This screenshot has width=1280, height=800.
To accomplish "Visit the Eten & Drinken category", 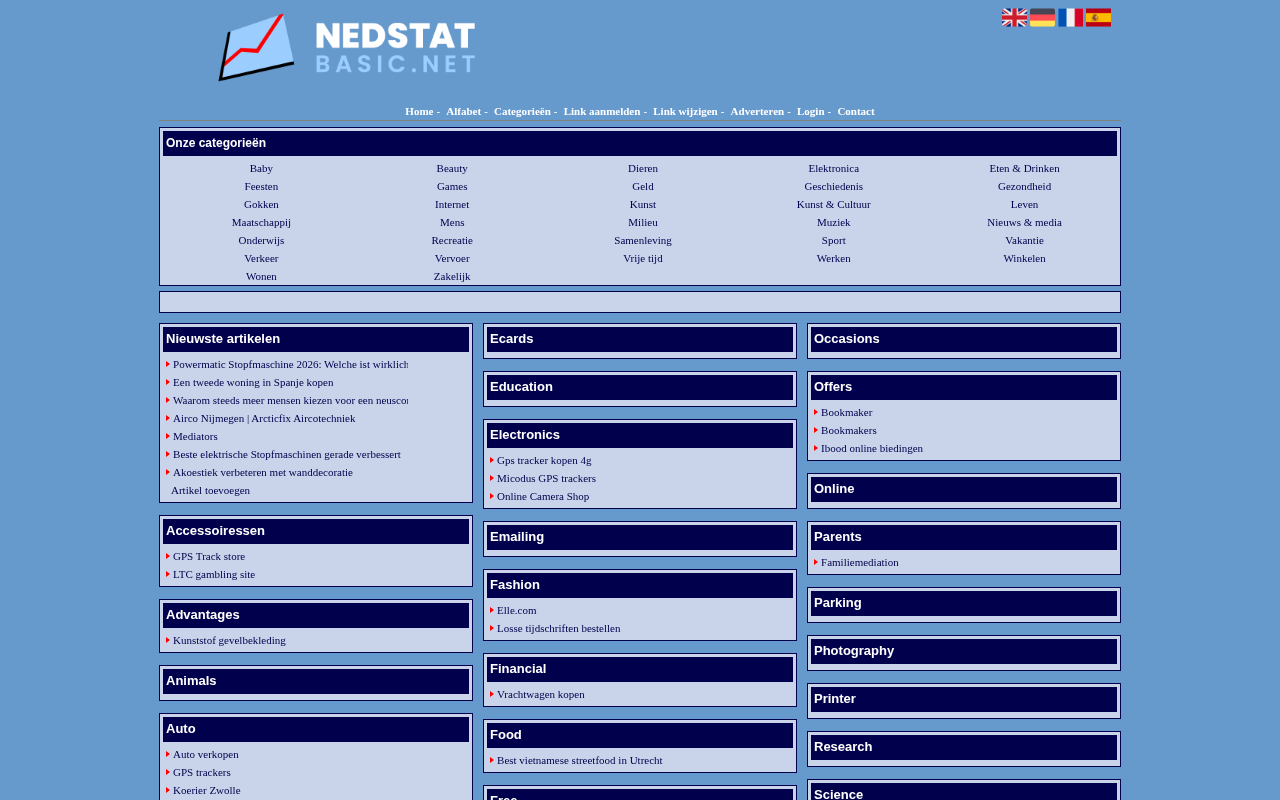I will [1024, 168].
